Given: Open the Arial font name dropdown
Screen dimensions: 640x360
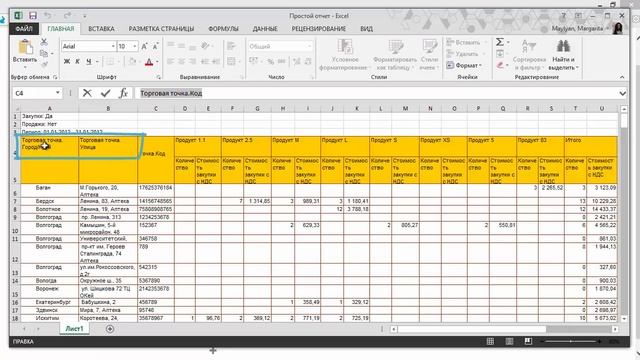Looking at the screenshot, I should tap(113, 47).
